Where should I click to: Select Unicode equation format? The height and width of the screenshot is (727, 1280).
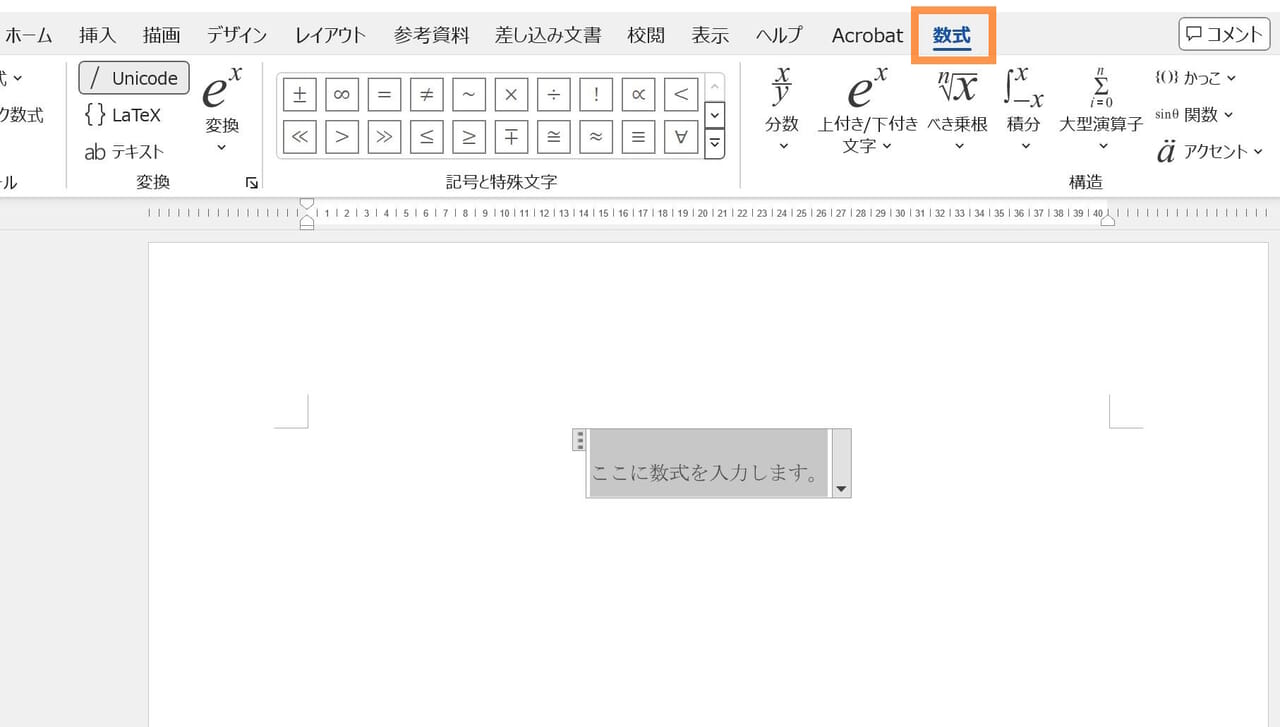[134, 78]
